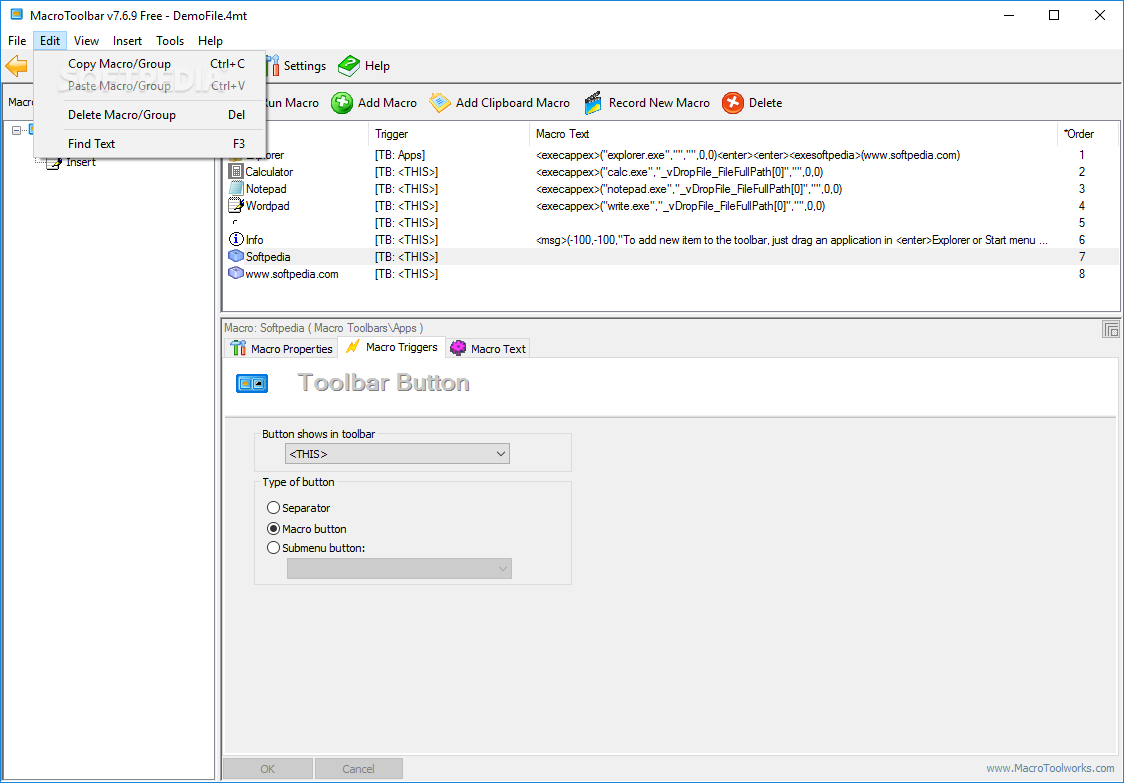Close the open Edit menu
Image resolution: width=1124 pixels, height=783 pixels.
50,41
